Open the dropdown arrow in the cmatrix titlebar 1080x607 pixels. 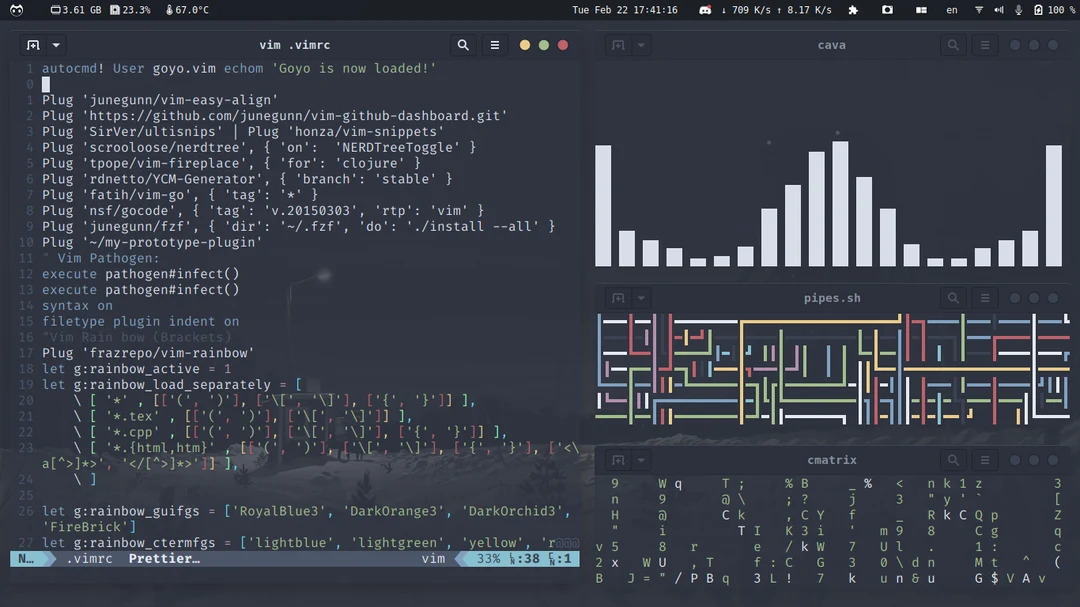(x=640, y=460)
